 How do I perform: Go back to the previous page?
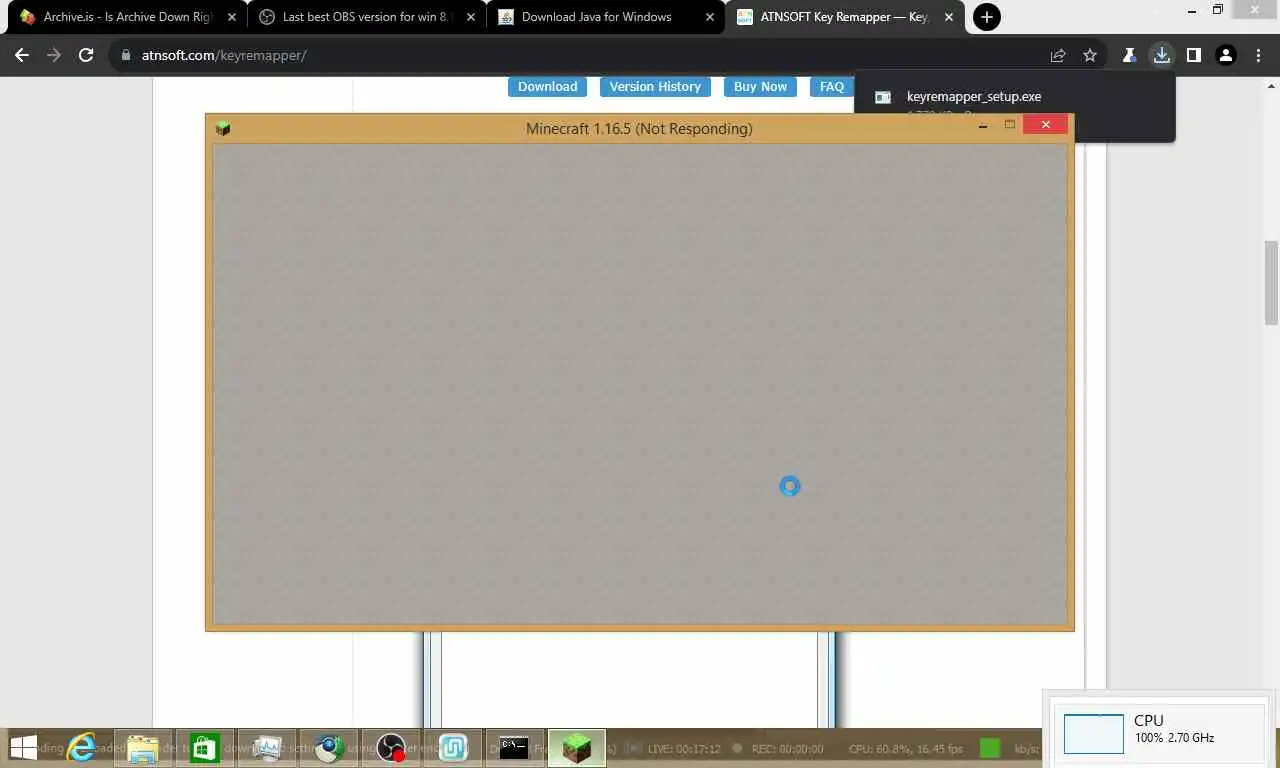coord(22,55)
